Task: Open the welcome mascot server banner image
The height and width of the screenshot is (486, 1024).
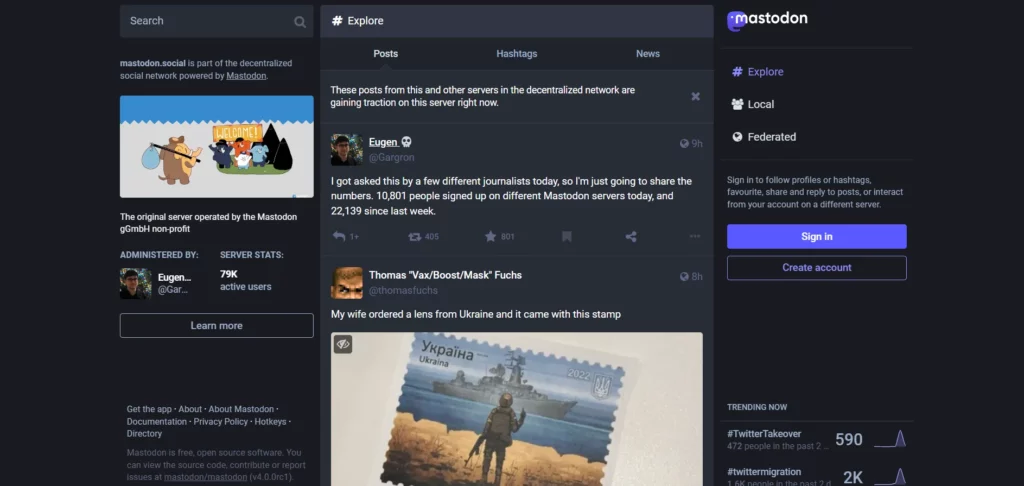Action: 216,146
